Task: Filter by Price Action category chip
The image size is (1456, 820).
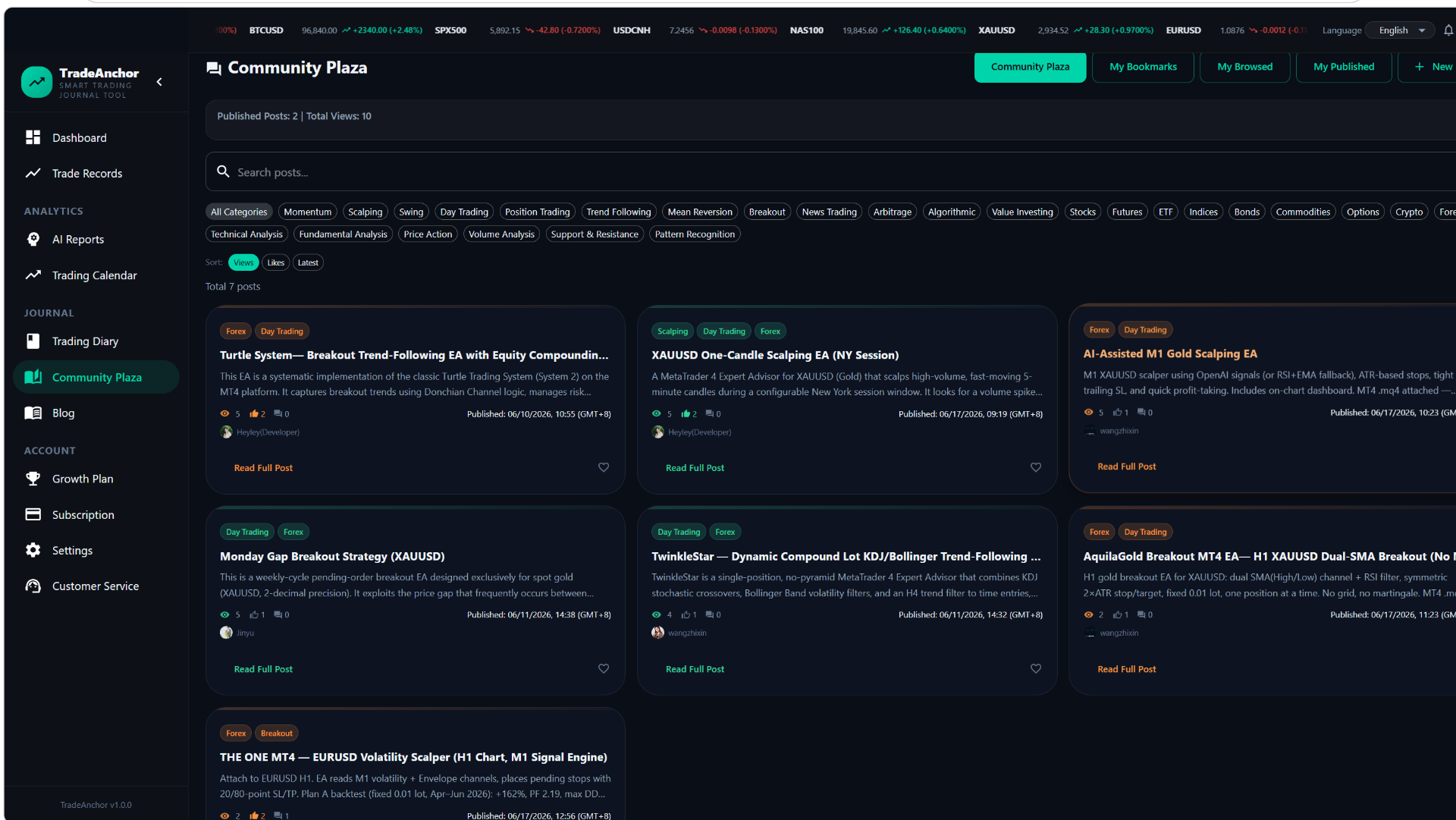Action: coord(428,234)
